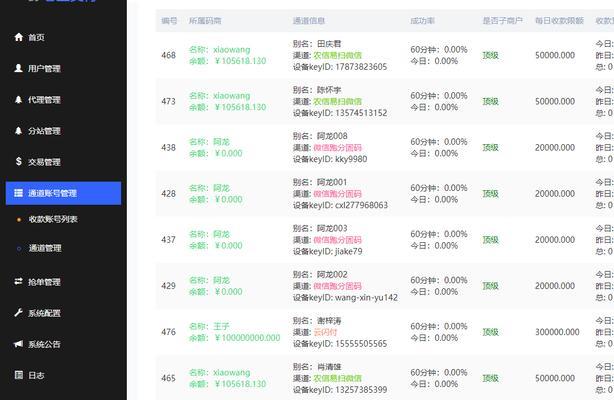Click balance ￥100000000.000 in row 476
Image resolution: width=614 pixels, height=400 pixels.
pos(247,338)
